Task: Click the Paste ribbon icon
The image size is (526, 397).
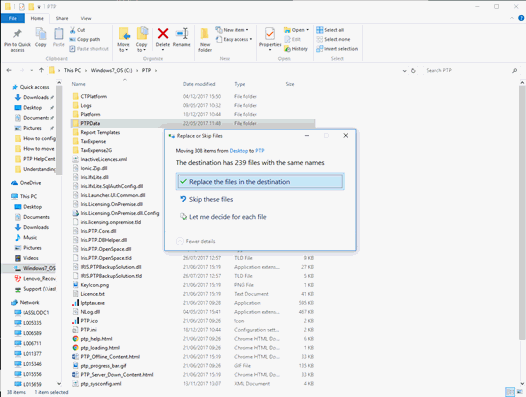Action: point(58,34)
